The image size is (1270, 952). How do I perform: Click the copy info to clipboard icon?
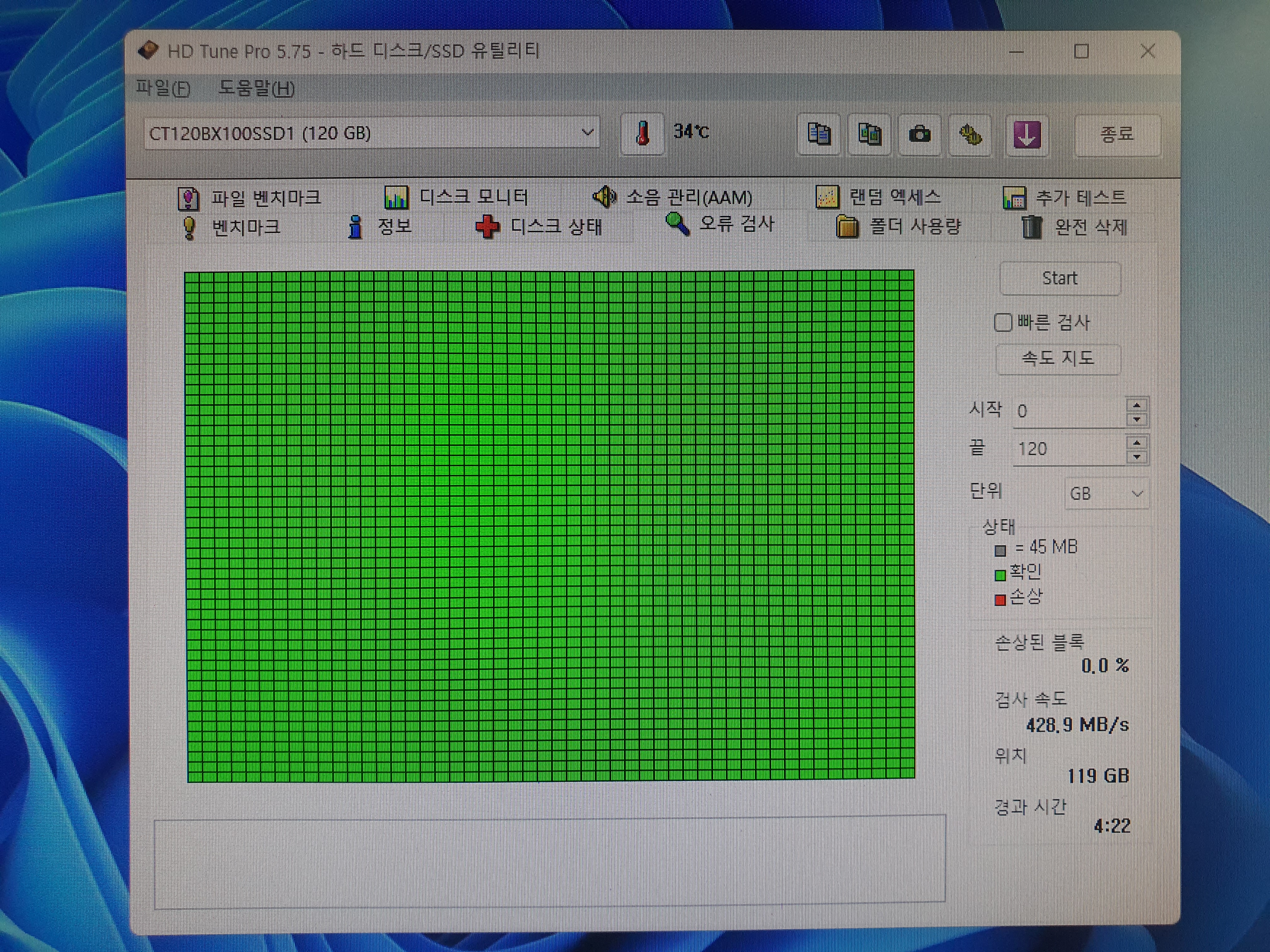[819, 134]
